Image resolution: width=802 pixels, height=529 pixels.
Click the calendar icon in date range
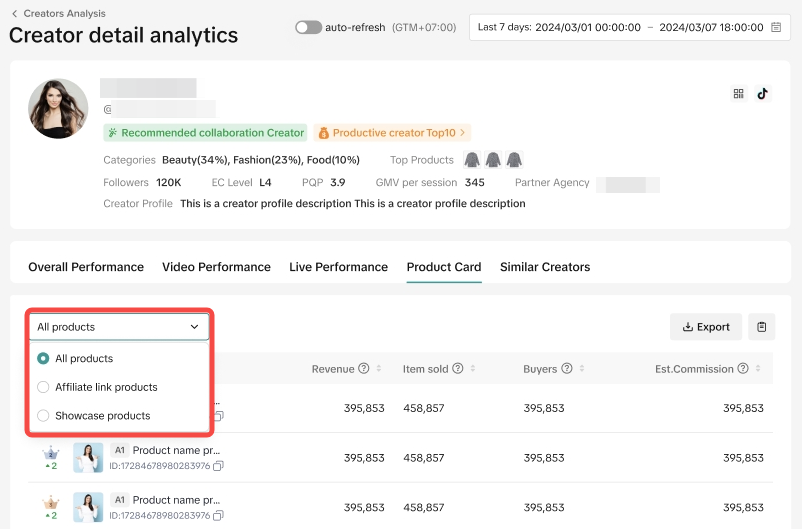(x=775, y=28)
